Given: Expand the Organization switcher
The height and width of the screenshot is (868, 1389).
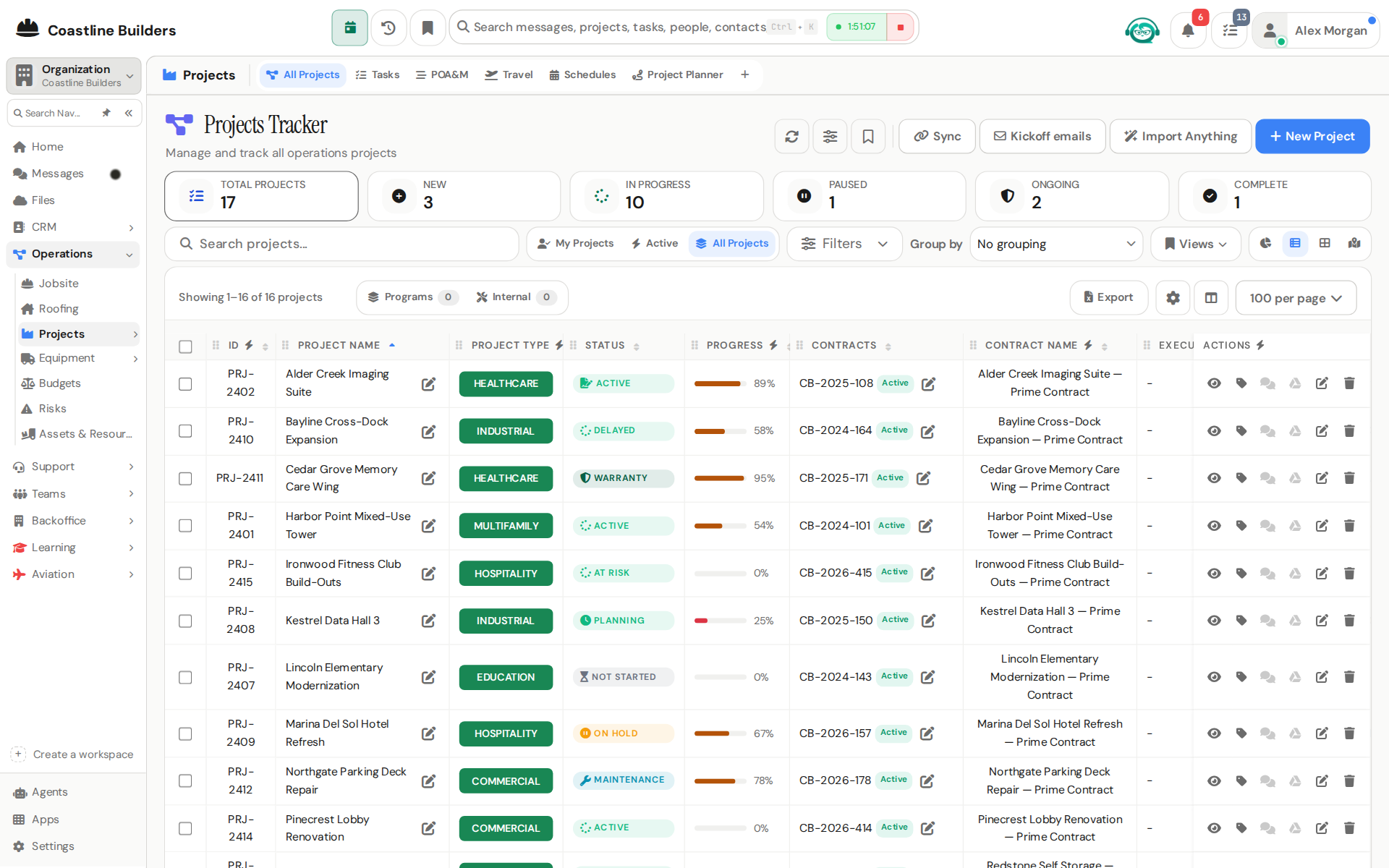Looking at the screenshot, I should (x=74, y=75).
